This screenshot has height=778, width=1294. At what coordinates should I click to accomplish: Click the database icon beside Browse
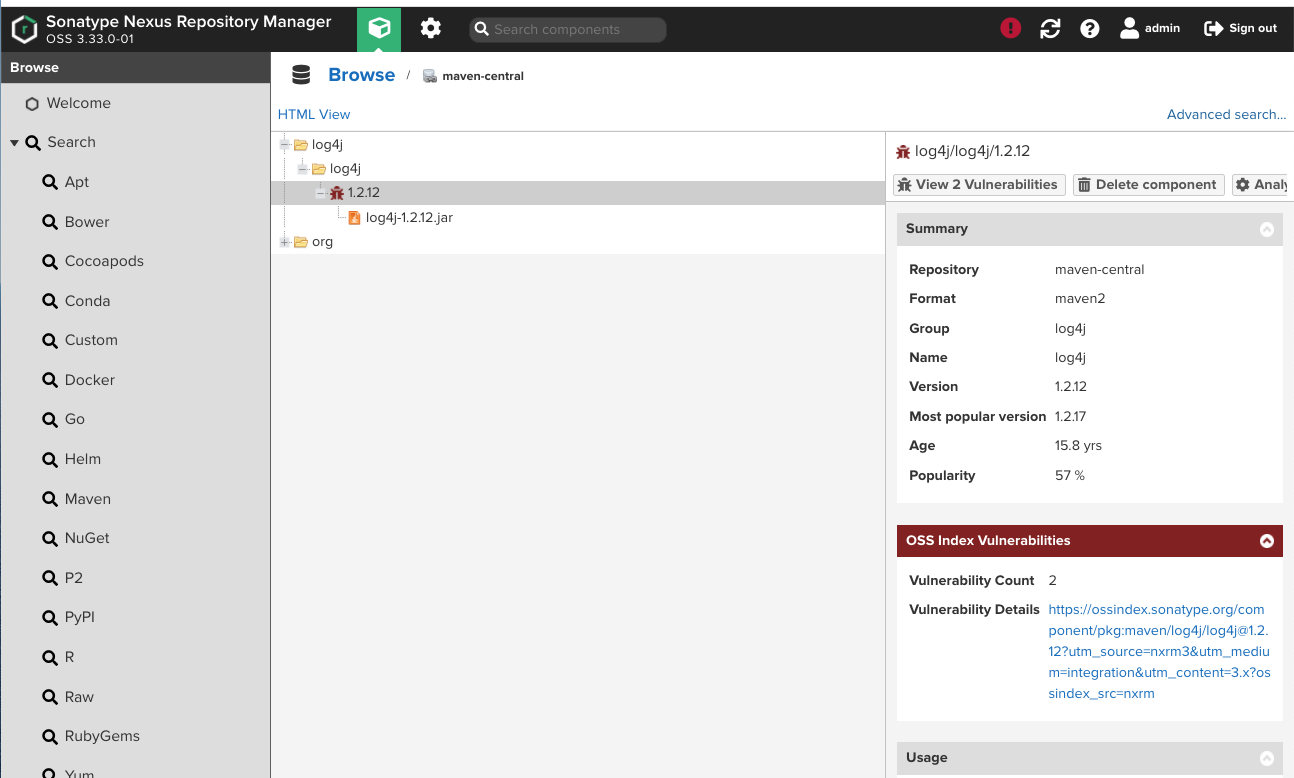coord(300,75)
